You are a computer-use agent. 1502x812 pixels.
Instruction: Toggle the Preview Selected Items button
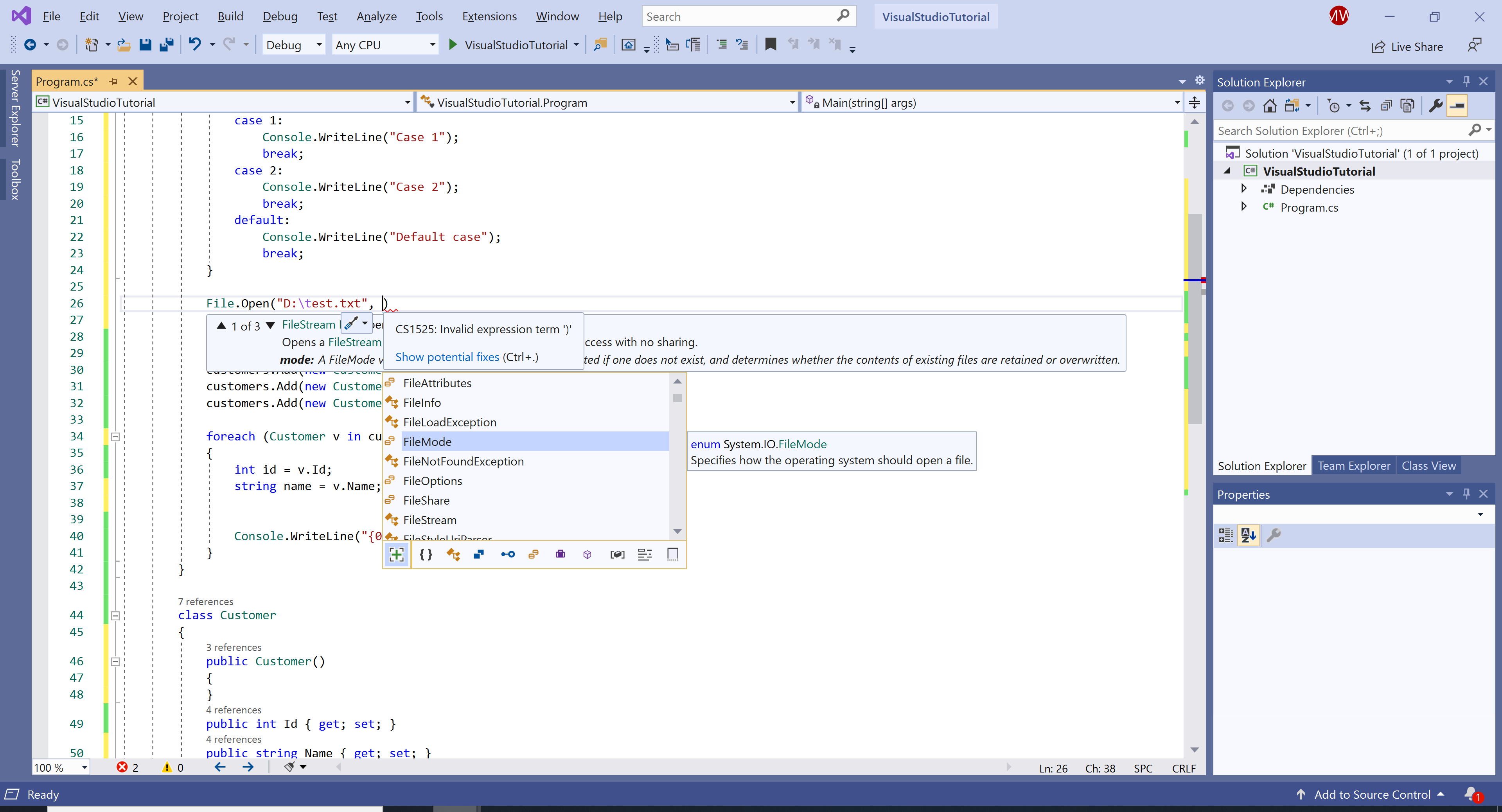1458,106
